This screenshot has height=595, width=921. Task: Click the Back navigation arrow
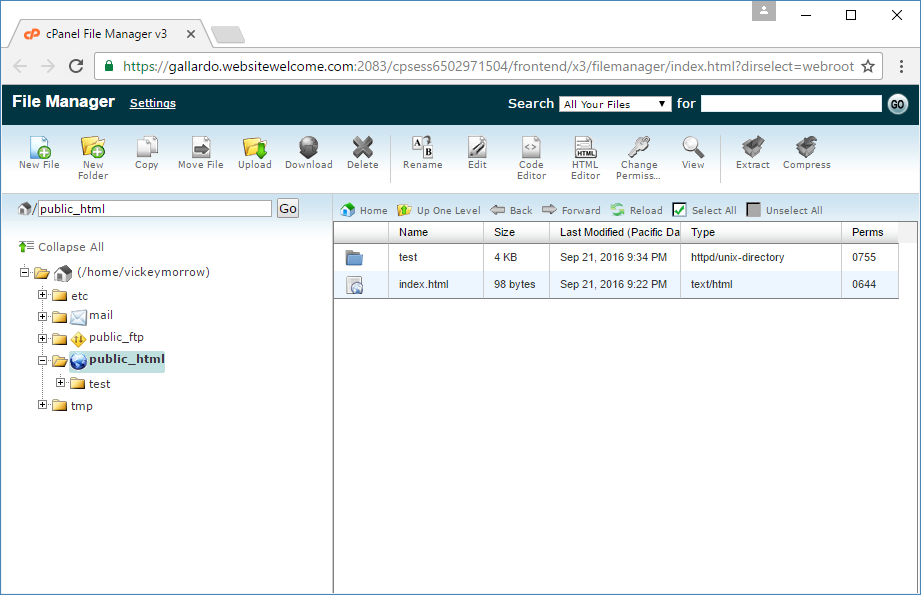(x=511, y=210)
